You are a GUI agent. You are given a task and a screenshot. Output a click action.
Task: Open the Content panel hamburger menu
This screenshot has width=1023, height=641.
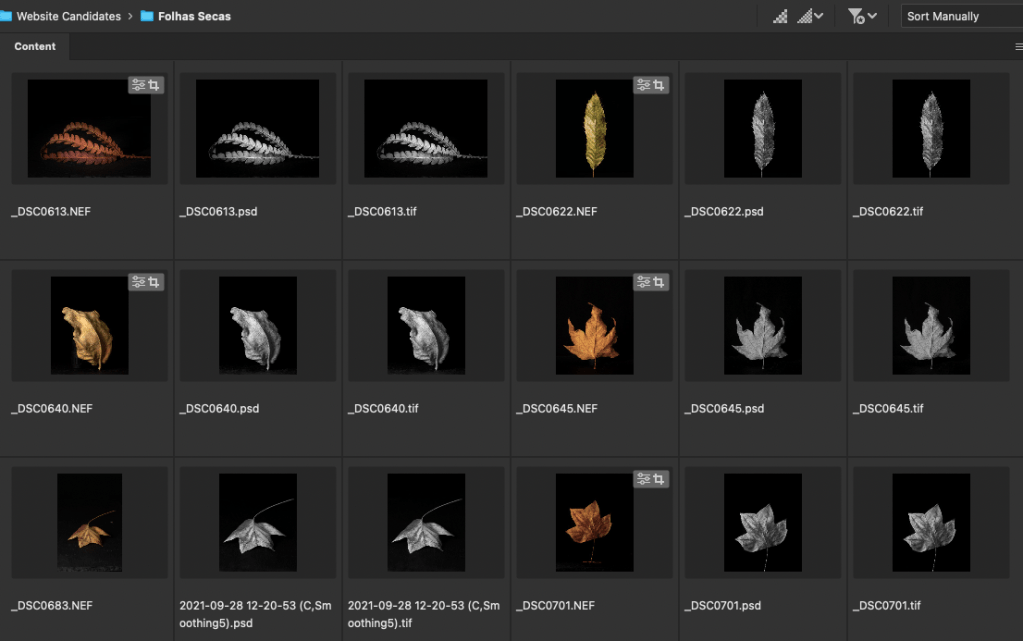coord(1018,47)
